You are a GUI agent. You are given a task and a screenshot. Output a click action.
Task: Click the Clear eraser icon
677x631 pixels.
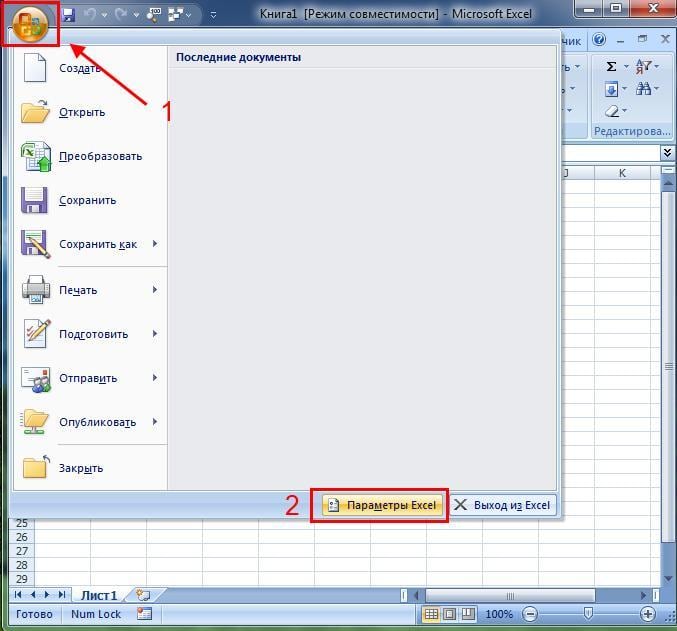coord(611,111)
